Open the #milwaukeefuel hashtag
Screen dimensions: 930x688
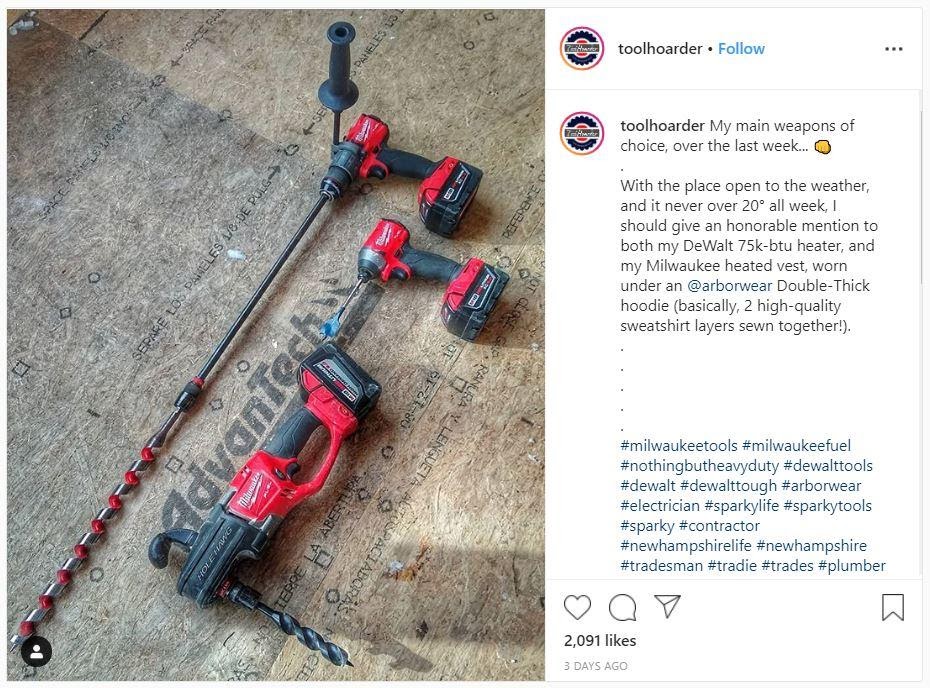click(797, 445)
